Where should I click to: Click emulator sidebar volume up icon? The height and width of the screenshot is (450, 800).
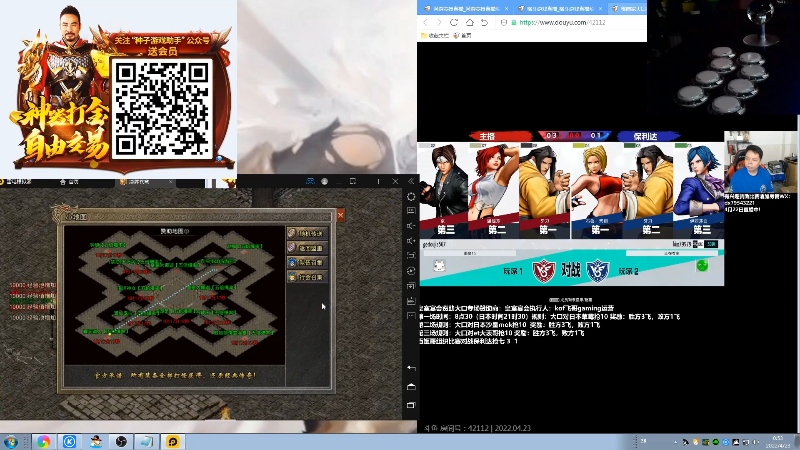411,240
